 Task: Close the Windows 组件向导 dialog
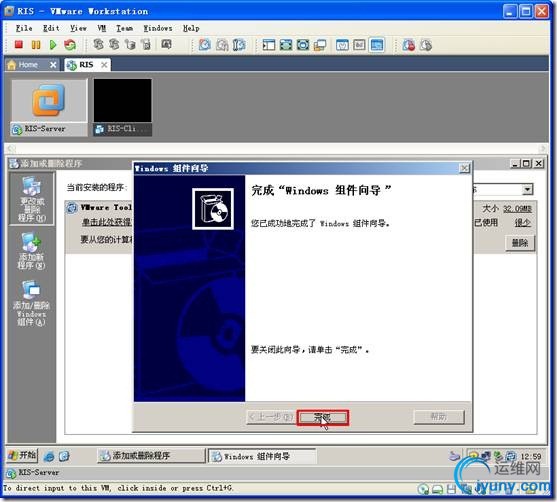click(x=464, y=168)
